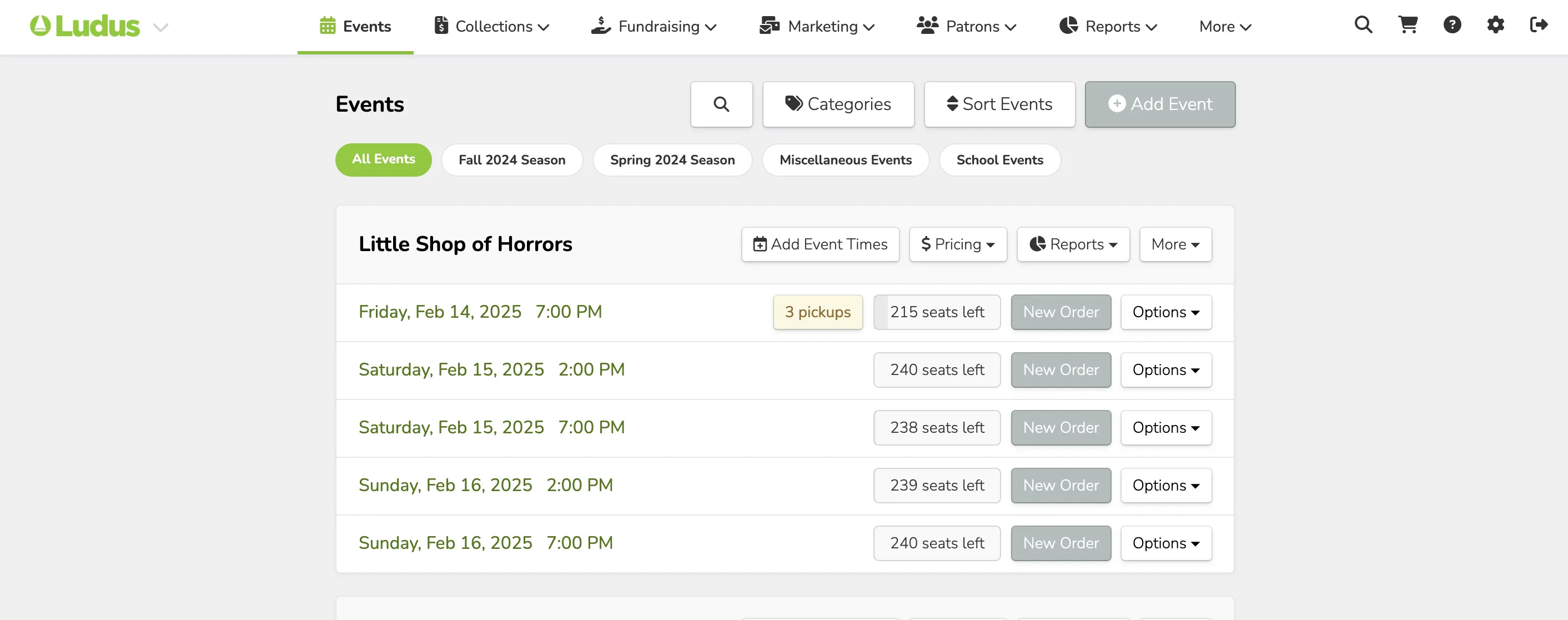Open the global search magnifier in top bar
The image size is (1568, 620).
[x=1363, y=25]
